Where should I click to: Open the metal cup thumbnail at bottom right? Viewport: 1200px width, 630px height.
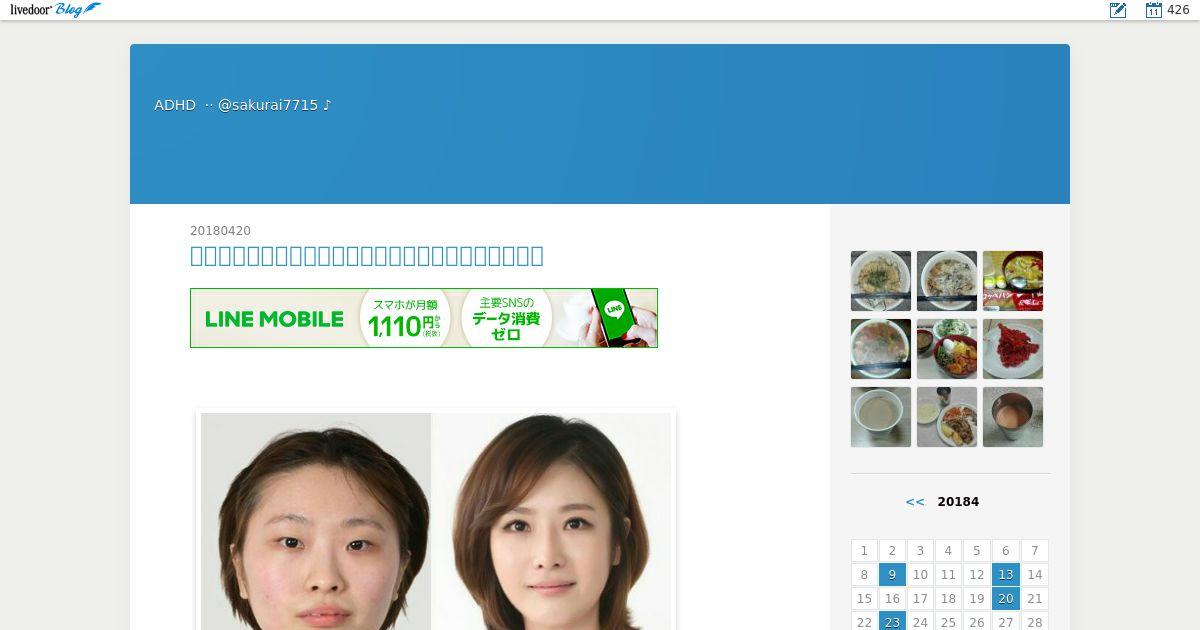pyautogui.click(x=1013, y=417)
